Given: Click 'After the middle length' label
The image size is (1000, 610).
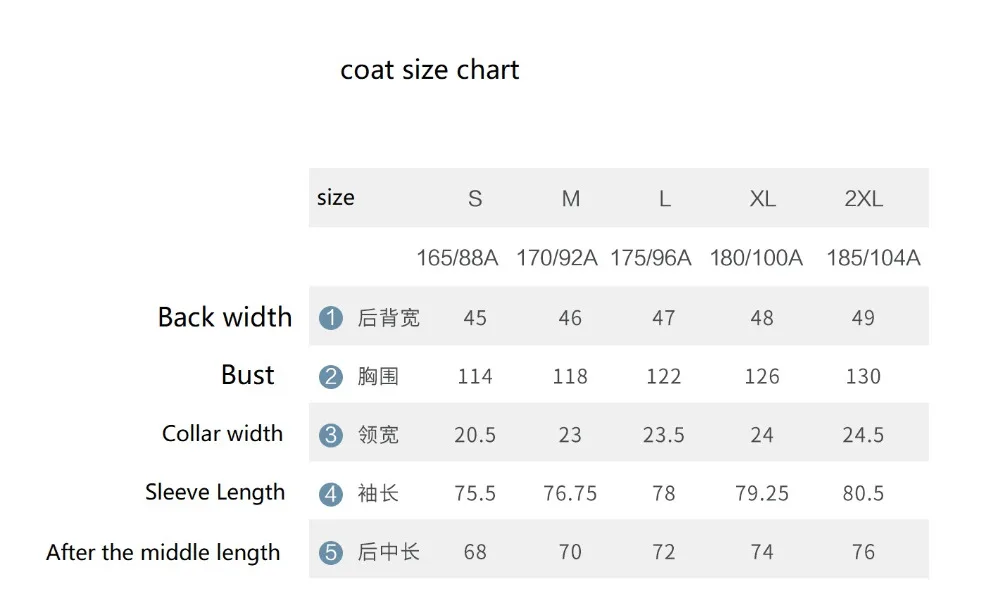Looking at the screenshot, I should pos(163,552).
